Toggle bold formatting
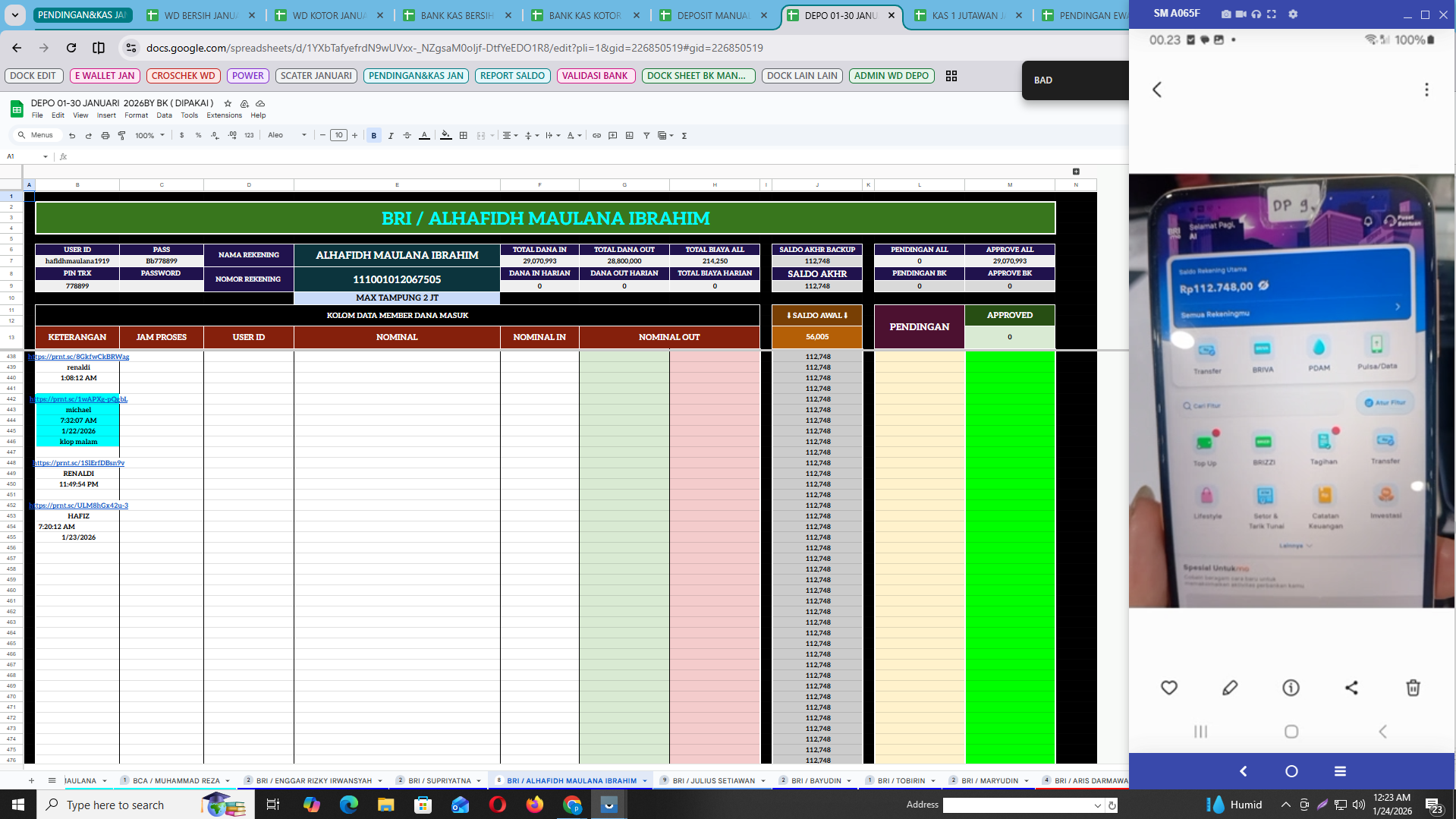1456x819 pixels. pyautogui.click(x=373, y=136)
